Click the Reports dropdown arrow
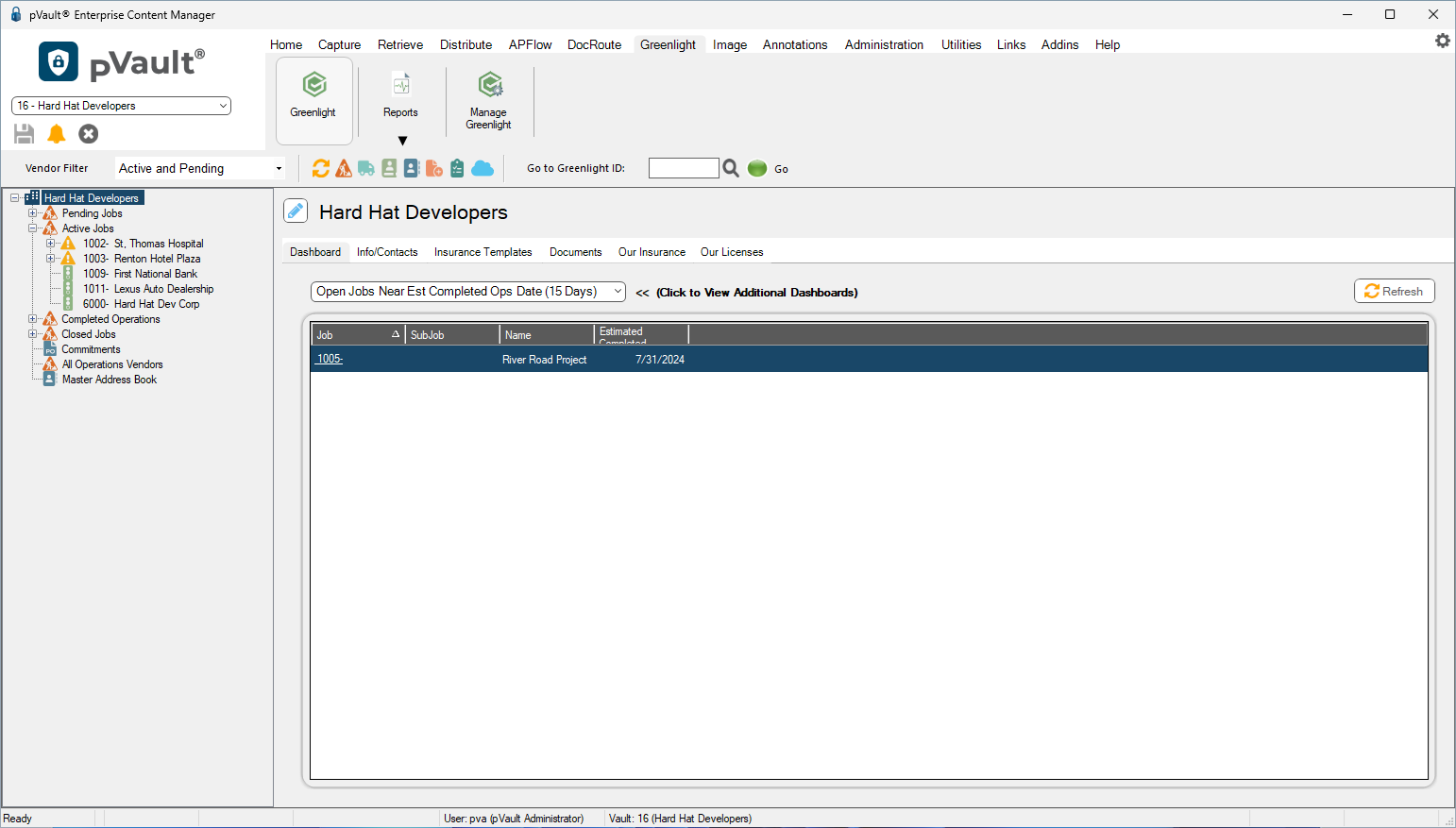1456x828 pixels. coord(402,141)
